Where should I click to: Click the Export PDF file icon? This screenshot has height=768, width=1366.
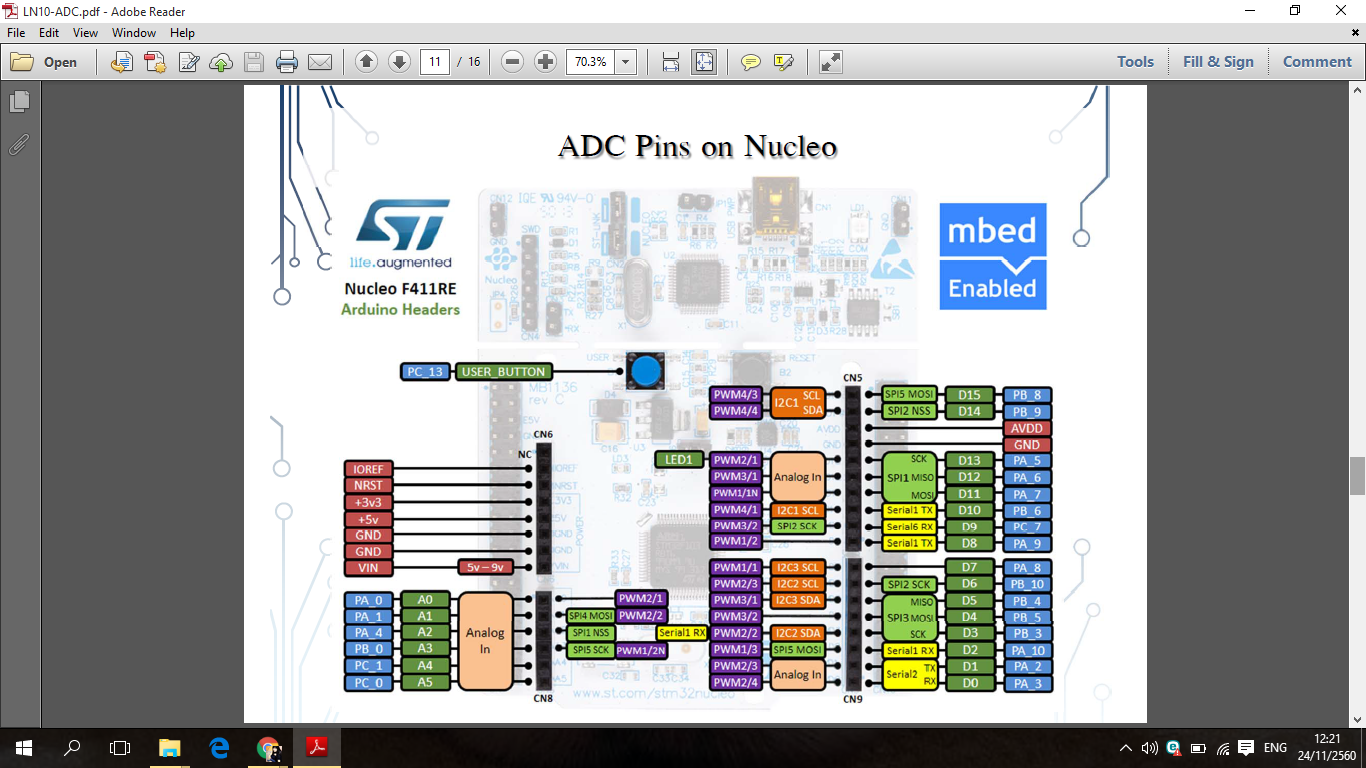[x=122, y=62]
